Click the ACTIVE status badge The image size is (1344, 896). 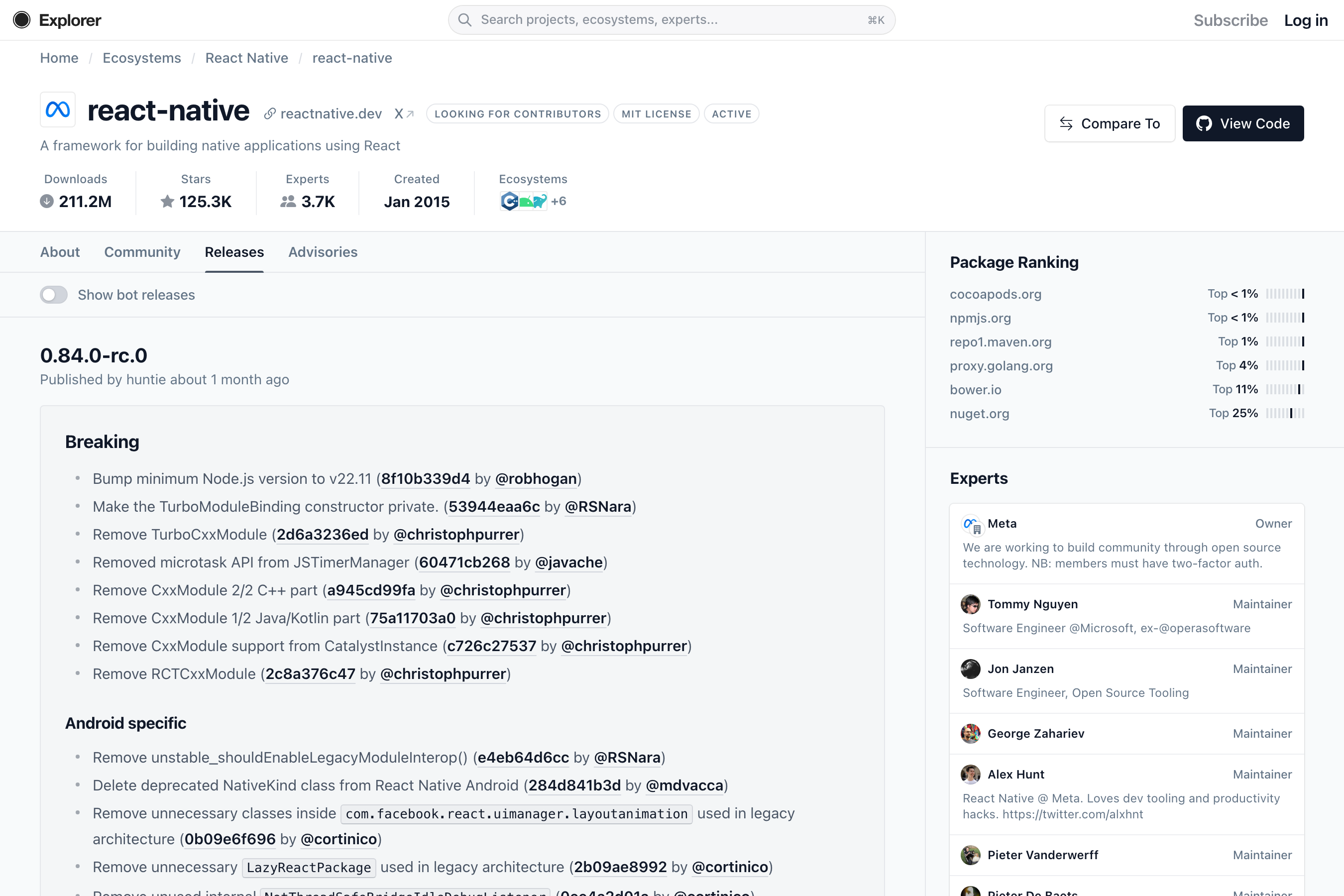coord(731,113)
